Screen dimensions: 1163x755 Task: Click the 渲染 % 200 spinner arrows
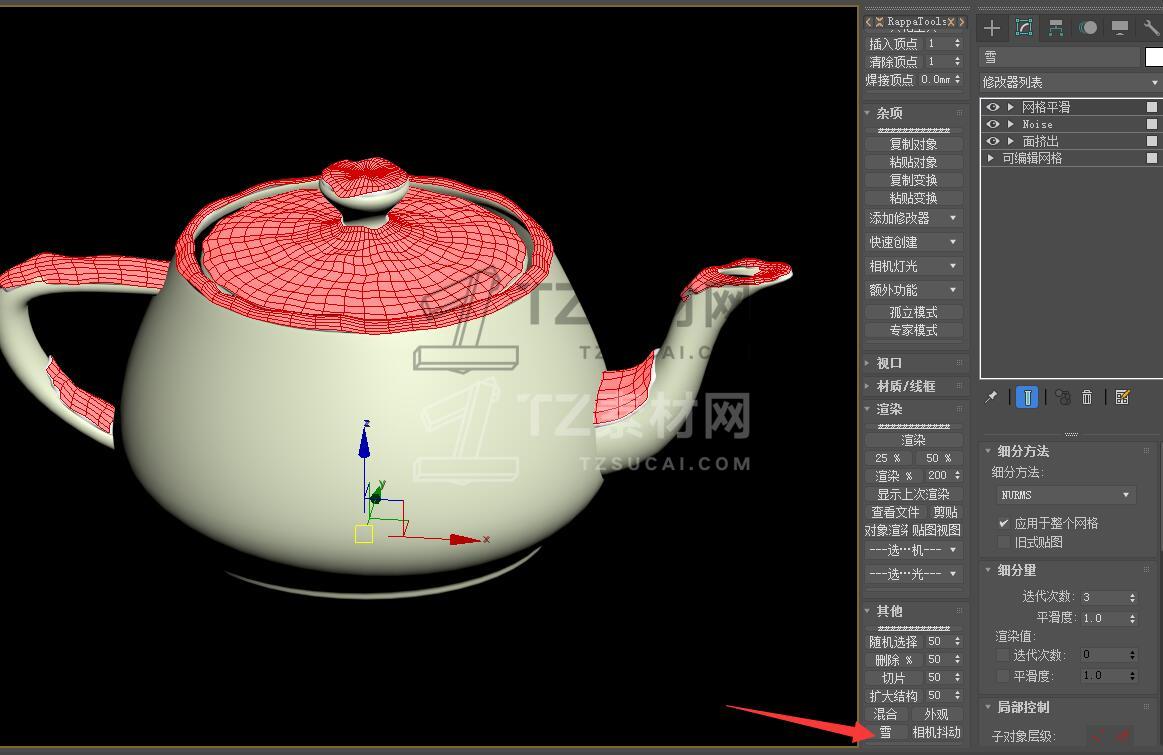[958, 475]
